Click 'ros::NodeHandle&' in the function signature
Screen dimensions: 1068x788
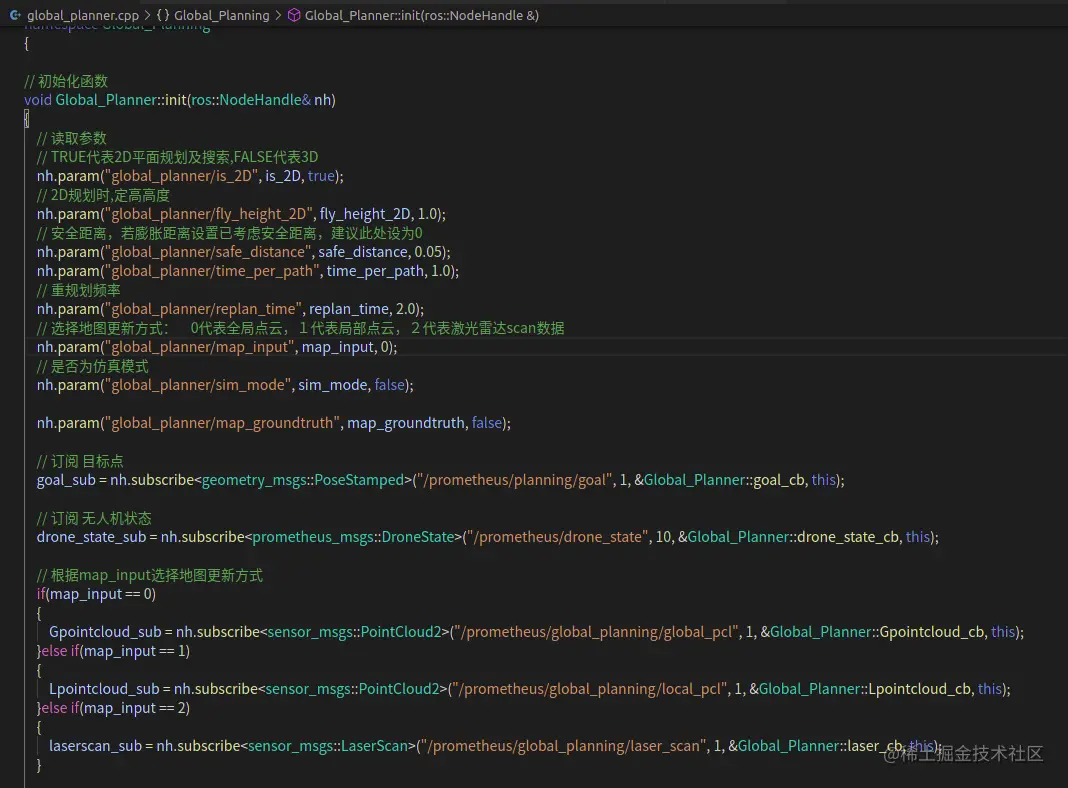click(251, 99)
